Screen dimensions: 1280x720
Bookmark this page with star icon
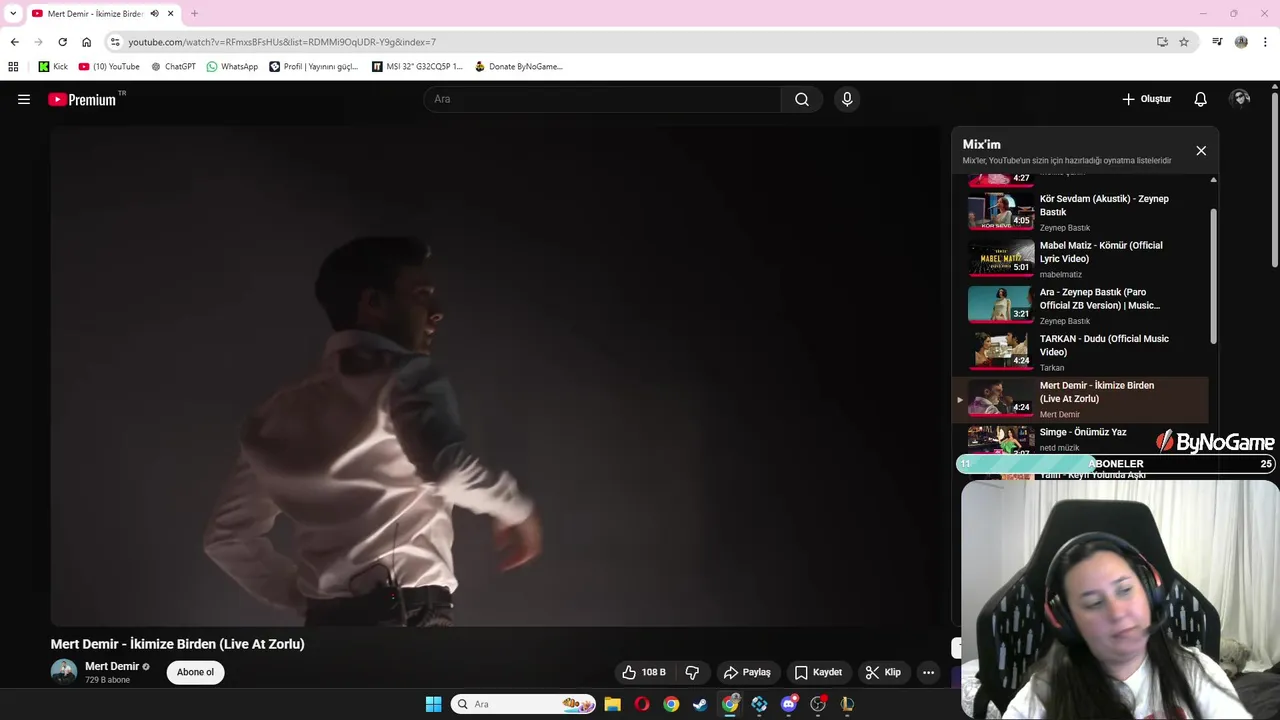tap(1184, 42)
